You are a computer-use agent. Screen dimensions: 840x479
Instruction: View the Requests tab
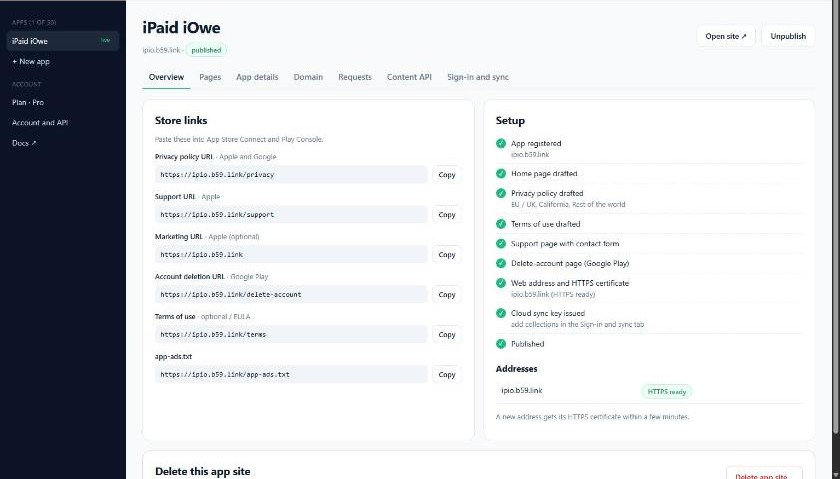pyautogui.click(x=355, y=77)
